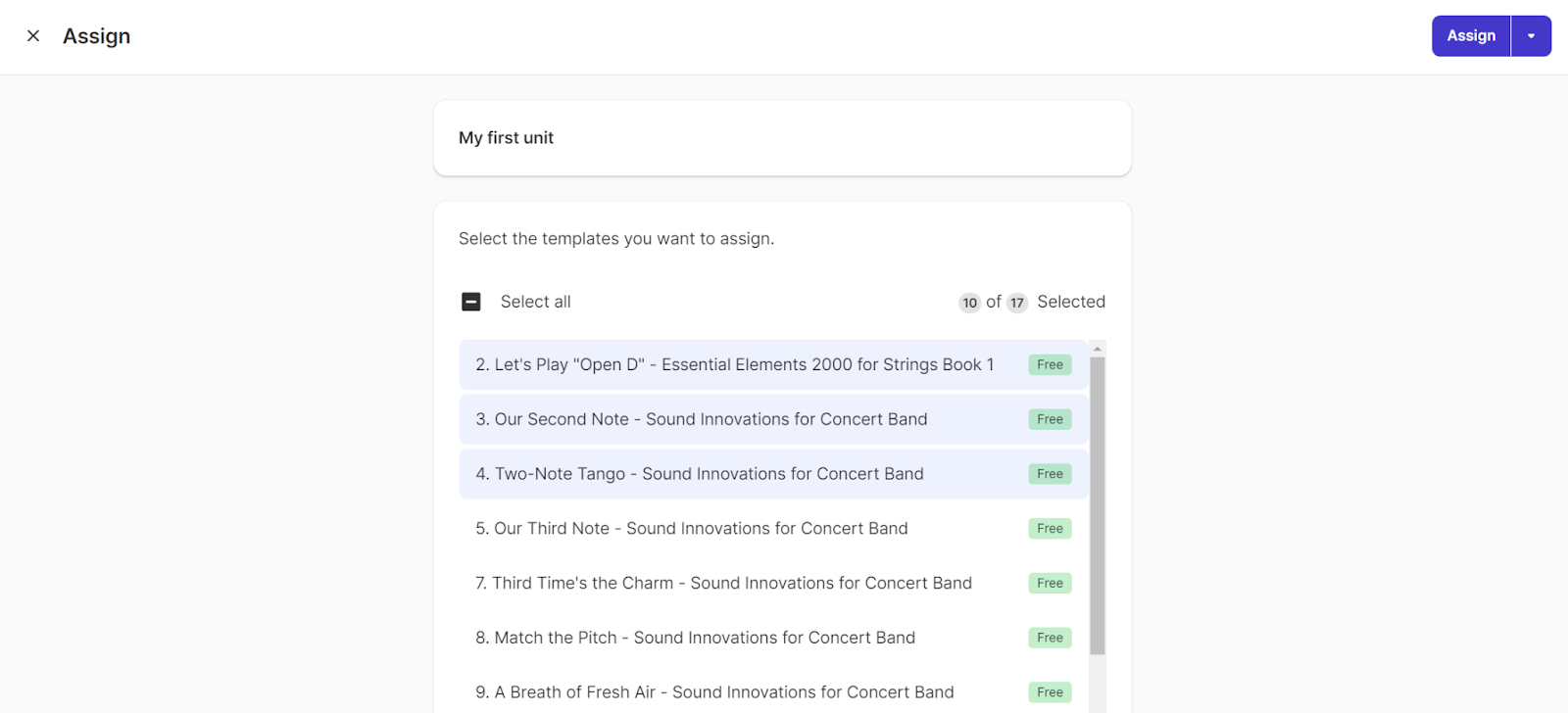Viewport: 1568px width, 713px height.
Task: Toggle the Select all checkbox
Action: click(471, 302)
